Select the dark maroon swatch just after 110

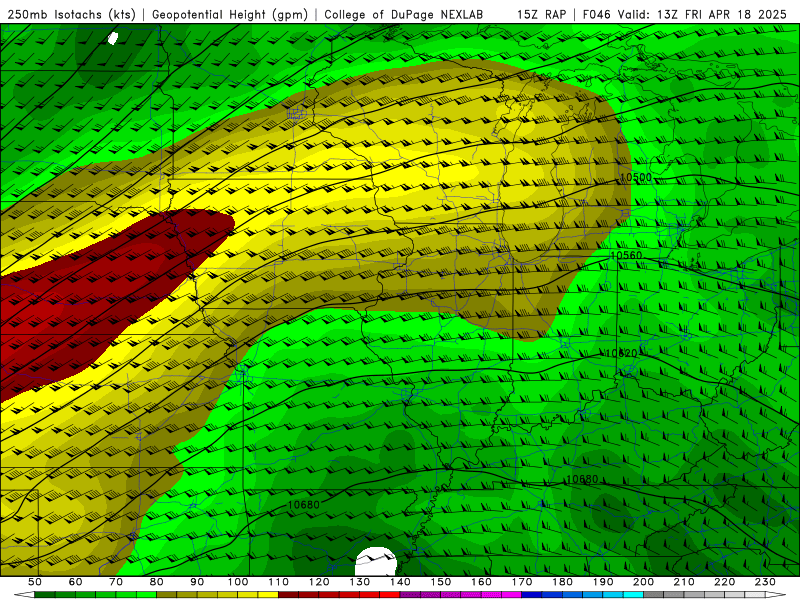(289, 595)
